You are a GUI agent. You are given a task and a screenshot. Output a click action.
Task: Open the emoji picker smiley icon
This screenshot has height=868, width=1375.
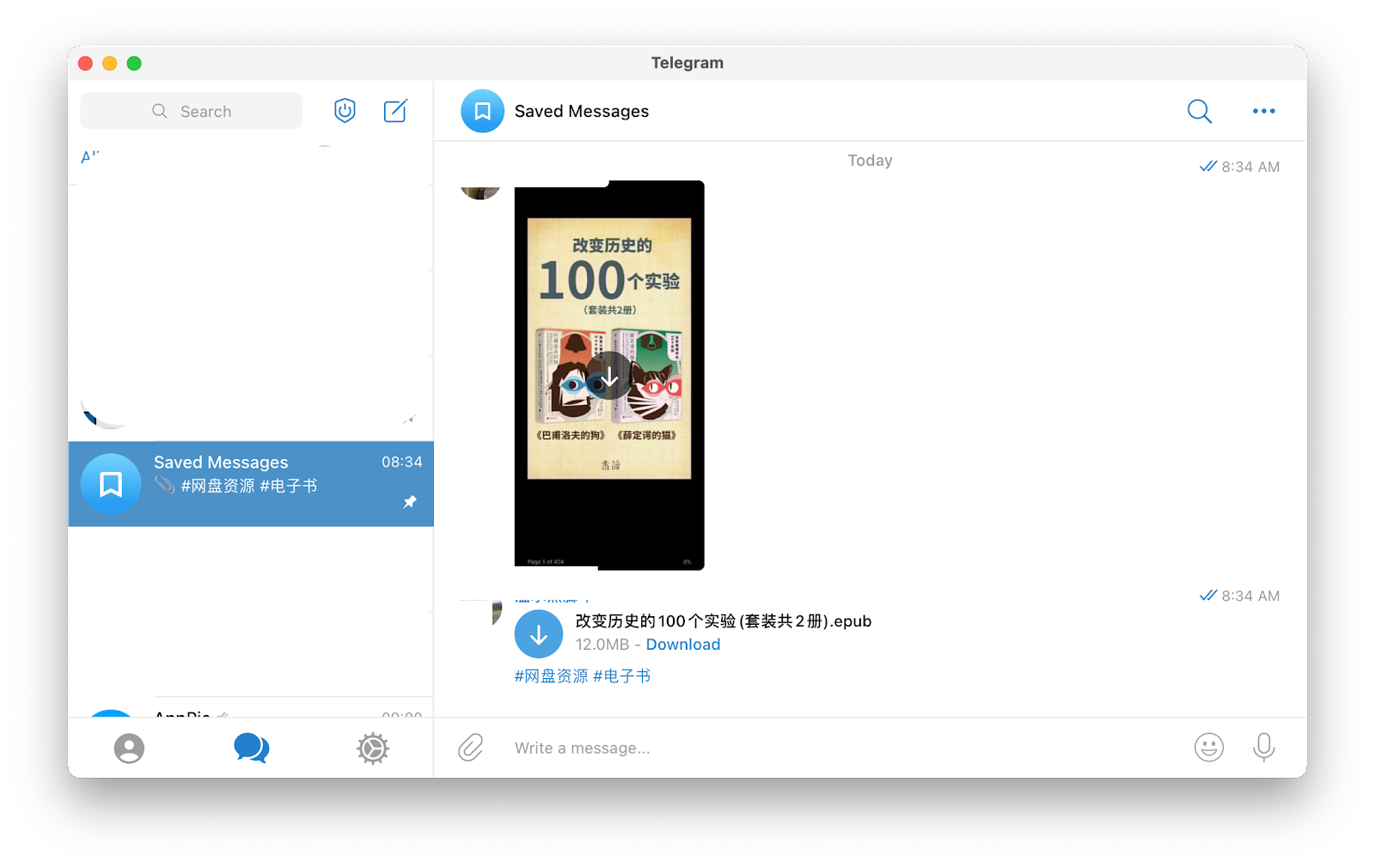(x=1209, y=748)
